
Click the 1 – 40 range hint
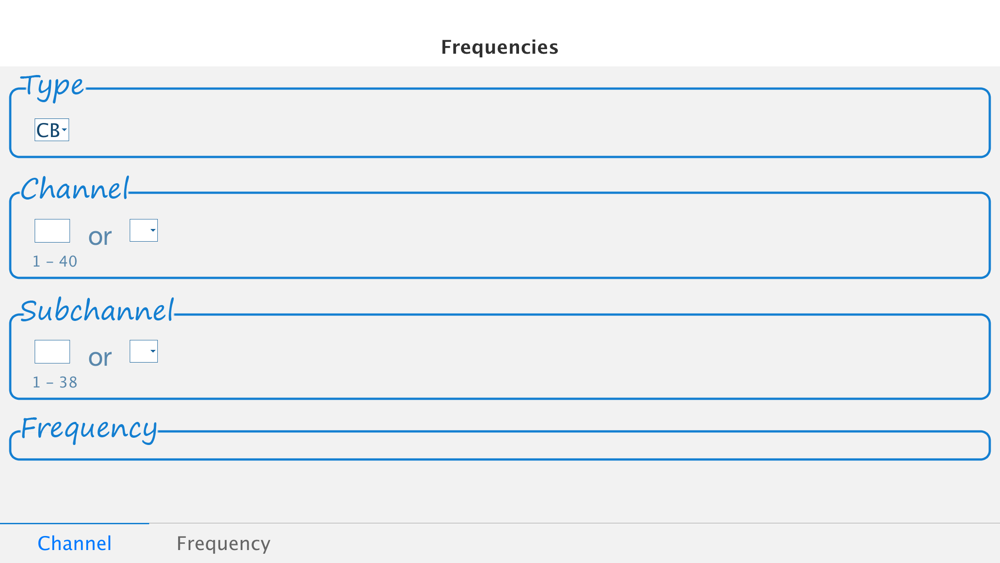click(55, 261)
